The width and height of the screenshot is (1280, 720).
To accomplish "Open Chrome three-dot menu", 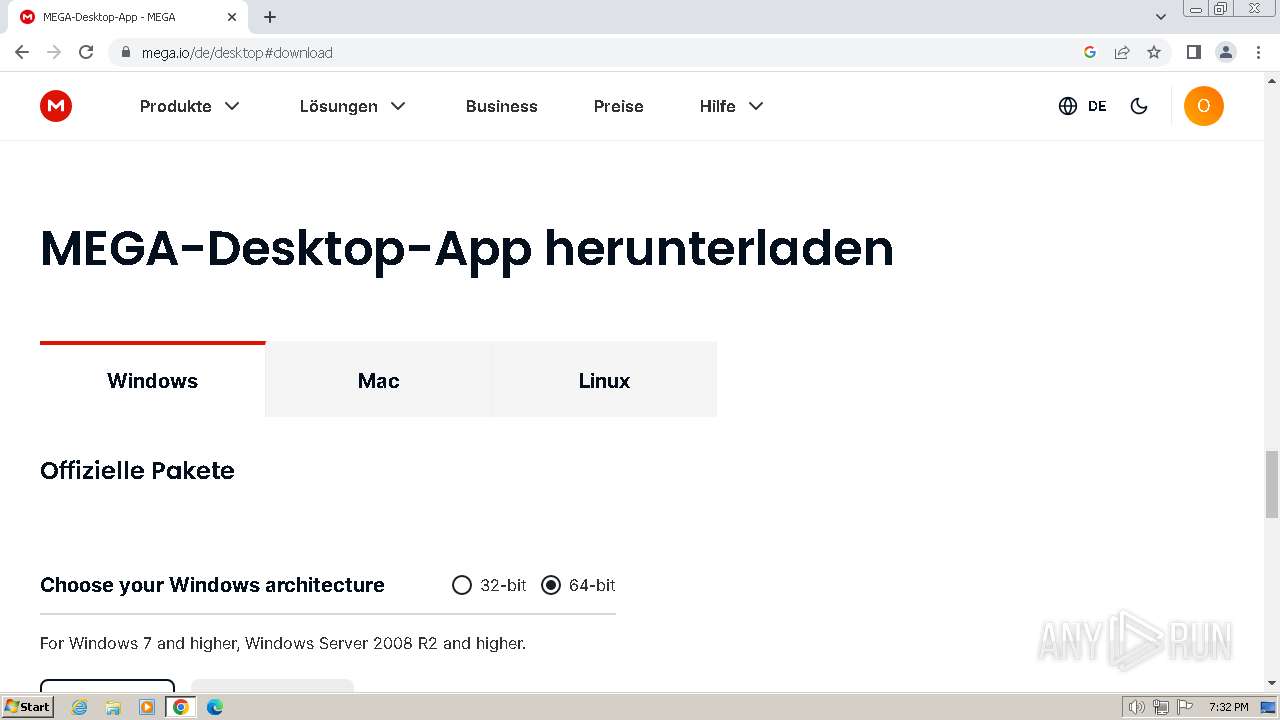I will click(1258, 52).
